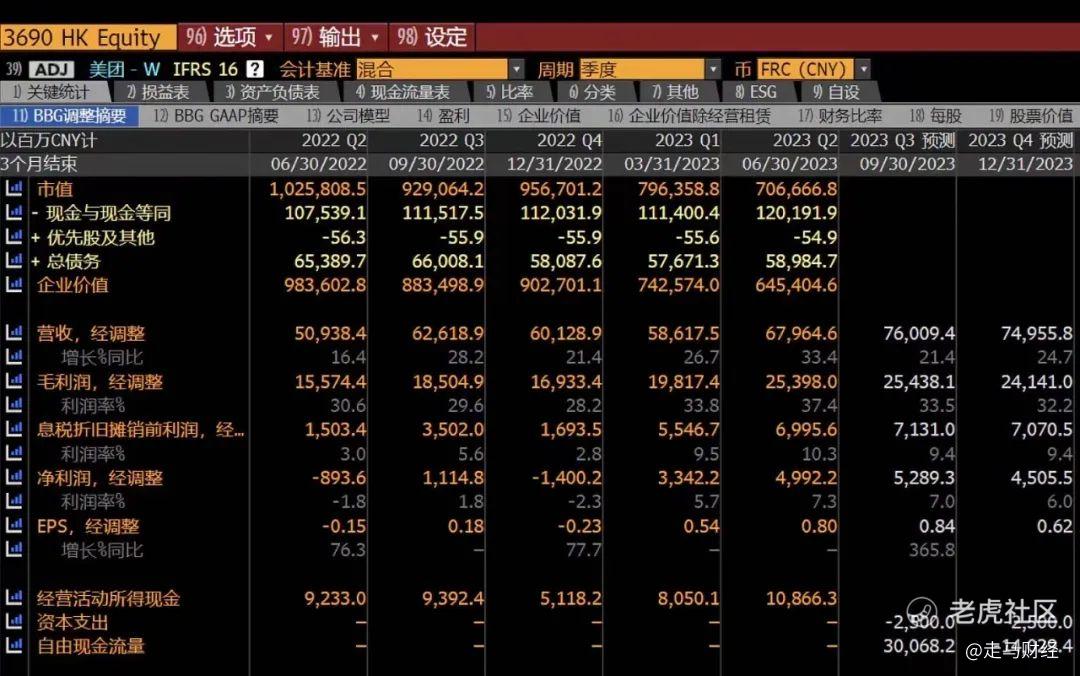This screenshot has width=1080, height=676.
Task: Open chart icon for 经营活动所得现金 row
Action: point(14,597)
